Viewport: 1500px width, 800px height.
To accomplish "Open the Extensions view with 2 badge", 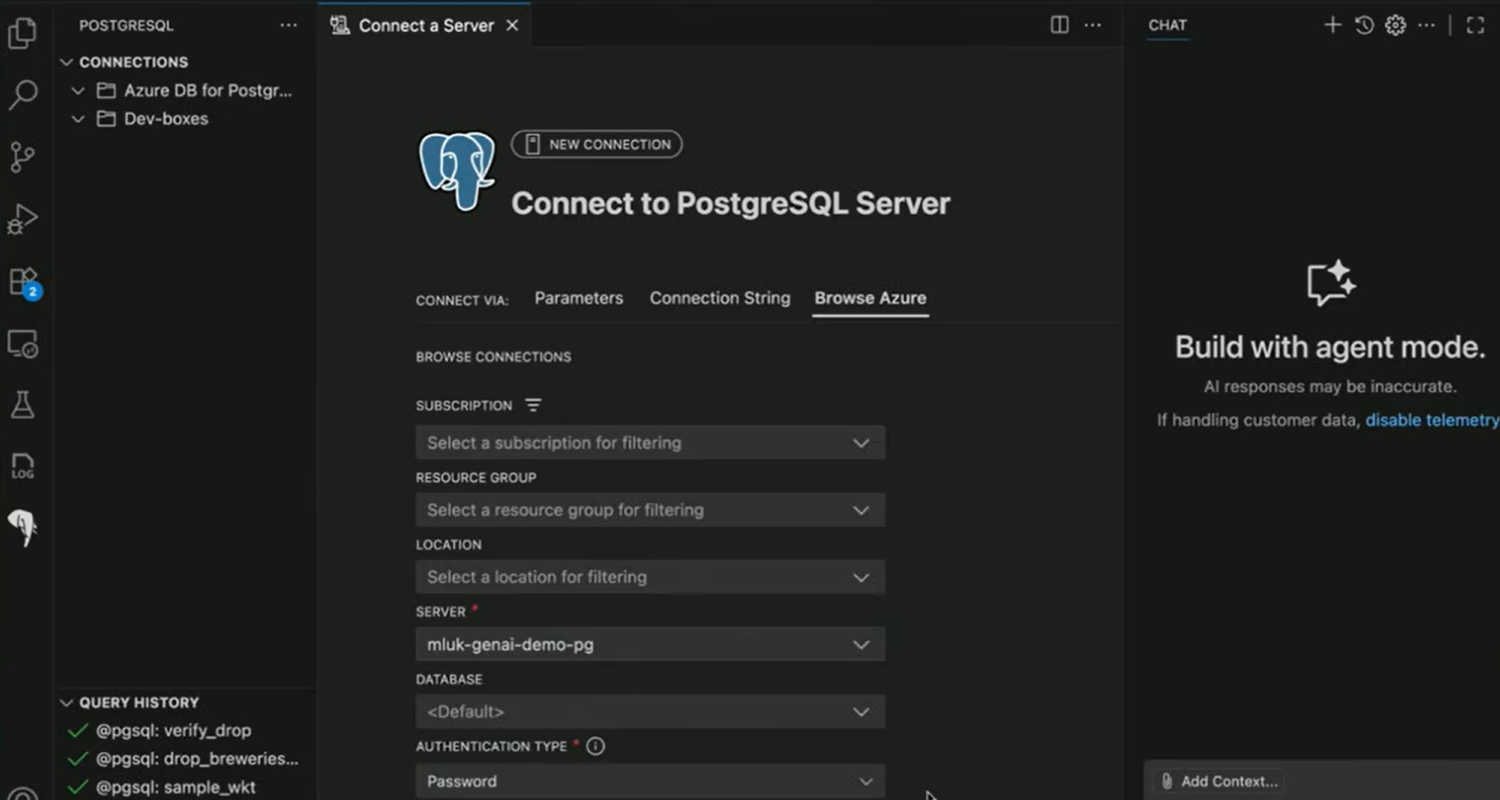I will point(23,282).
